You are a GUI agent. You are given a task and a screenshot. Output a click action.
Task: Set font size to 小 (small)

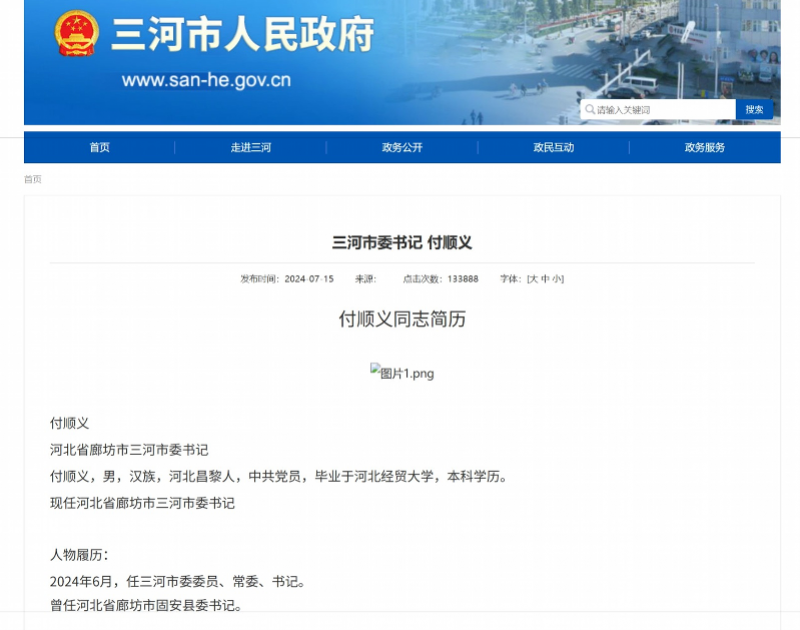click(556, 279)
